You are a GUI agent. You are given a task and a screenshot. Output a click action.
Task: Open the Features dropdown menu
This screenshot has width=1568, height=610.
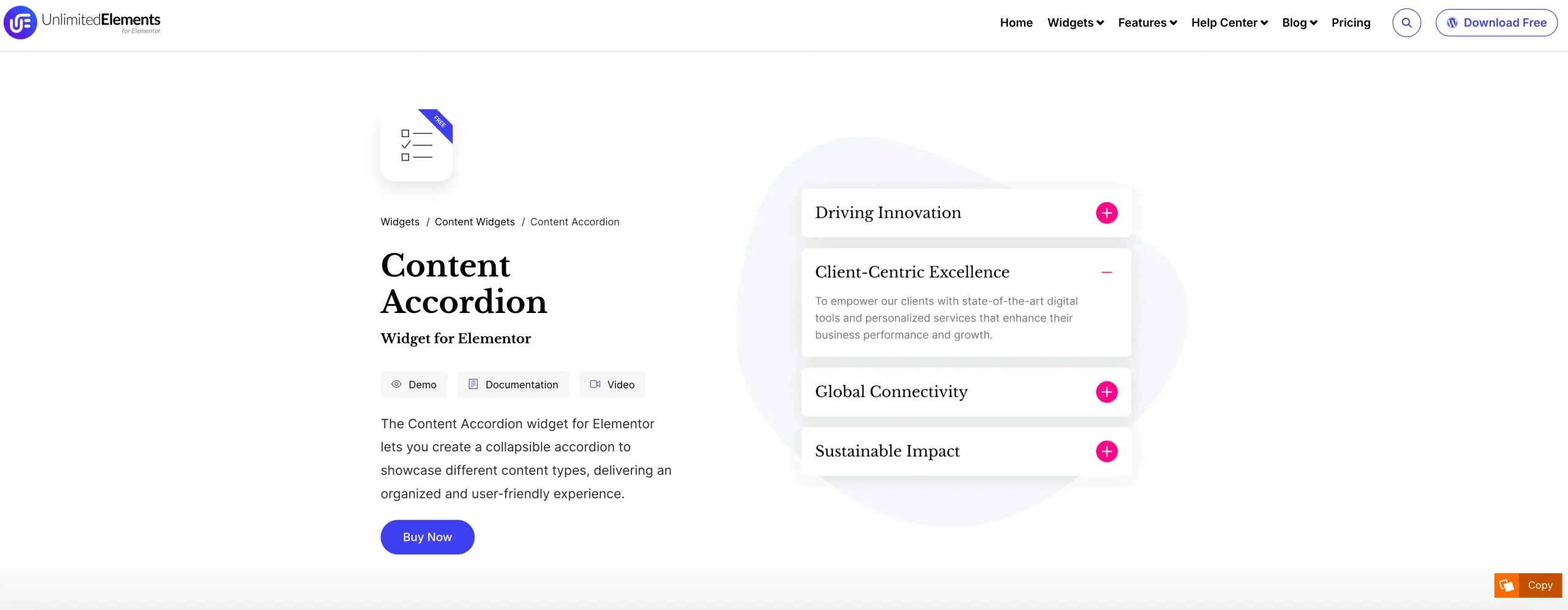[1147, 23]
